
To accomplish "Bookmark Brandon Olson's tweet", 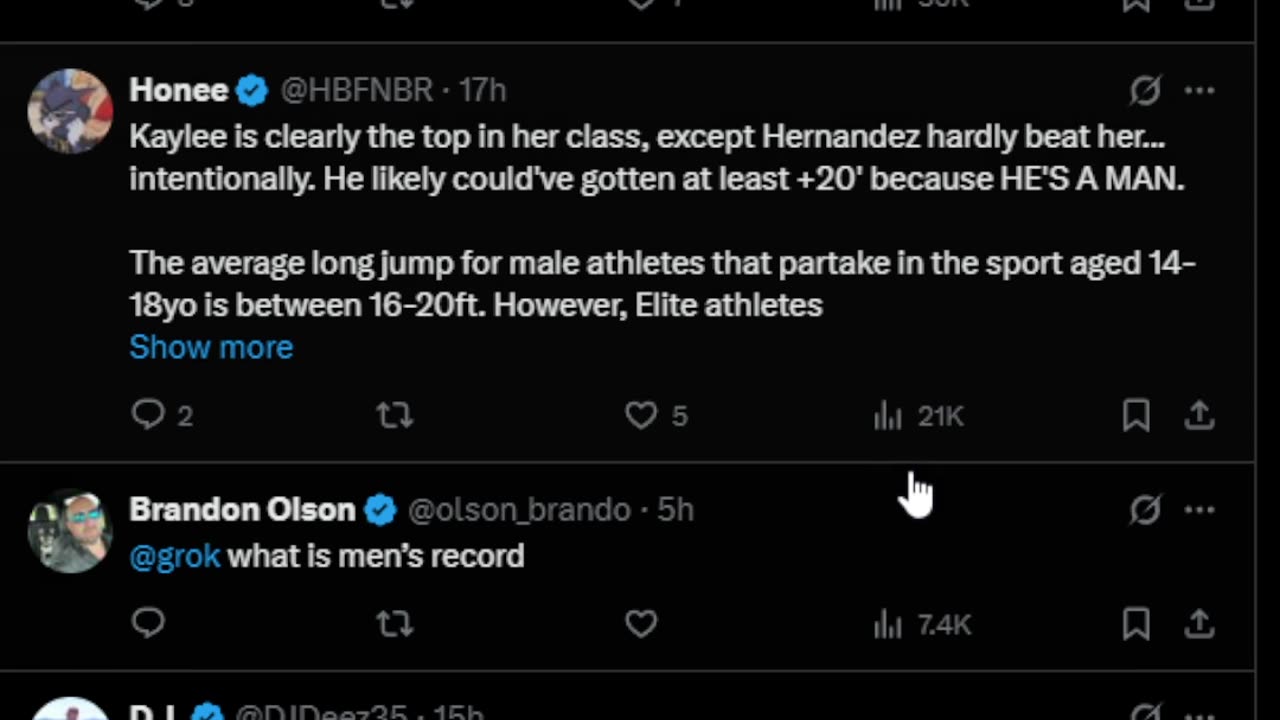I will [1136, 624].
